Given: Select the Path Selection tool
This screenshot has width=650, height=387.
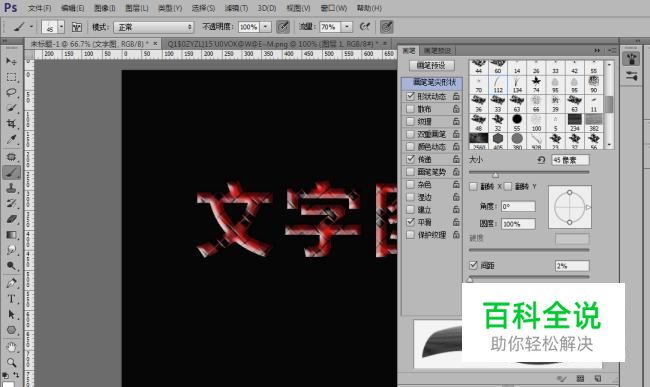Looking at the screenshot, I should [x=11, y=314].
